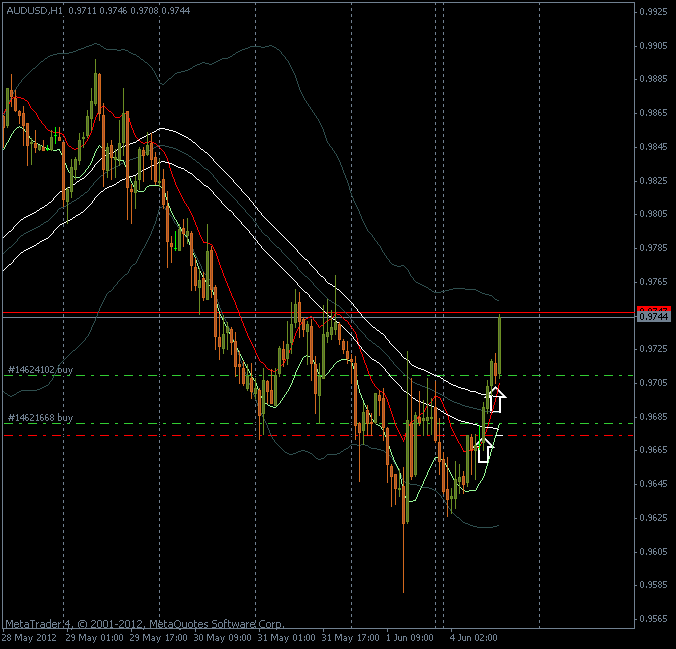Select the solid red horizontal line near 0.9747
Viewport: 676px width, 649px height.
[x=318, y=312]
